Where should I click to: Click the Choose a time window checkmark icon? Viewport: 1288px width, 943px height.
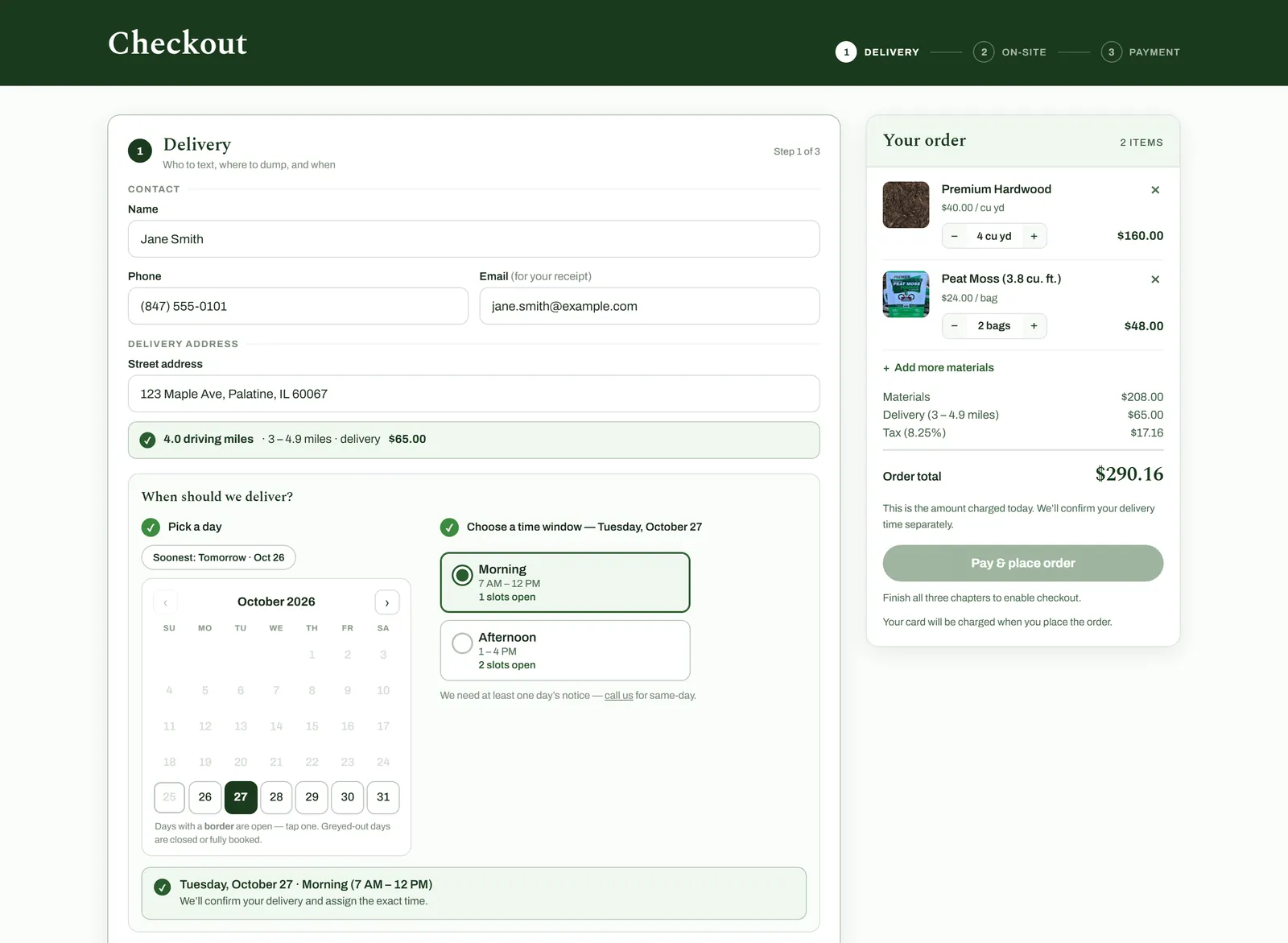(449, 527)
